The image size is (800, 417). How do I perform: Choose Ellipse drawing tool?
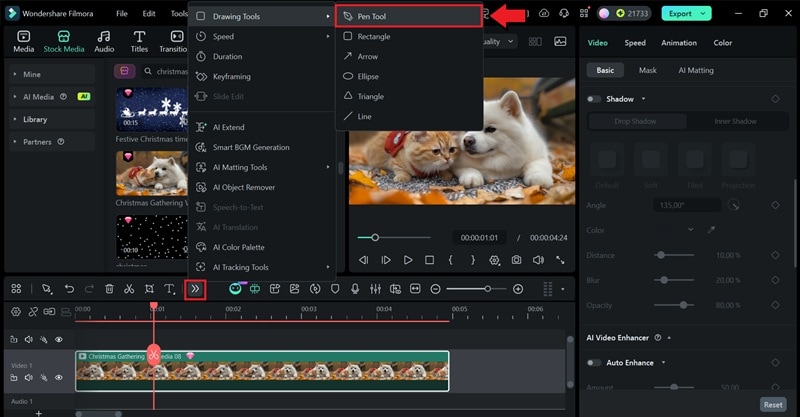pyautogui.click(x=409, y=76)
